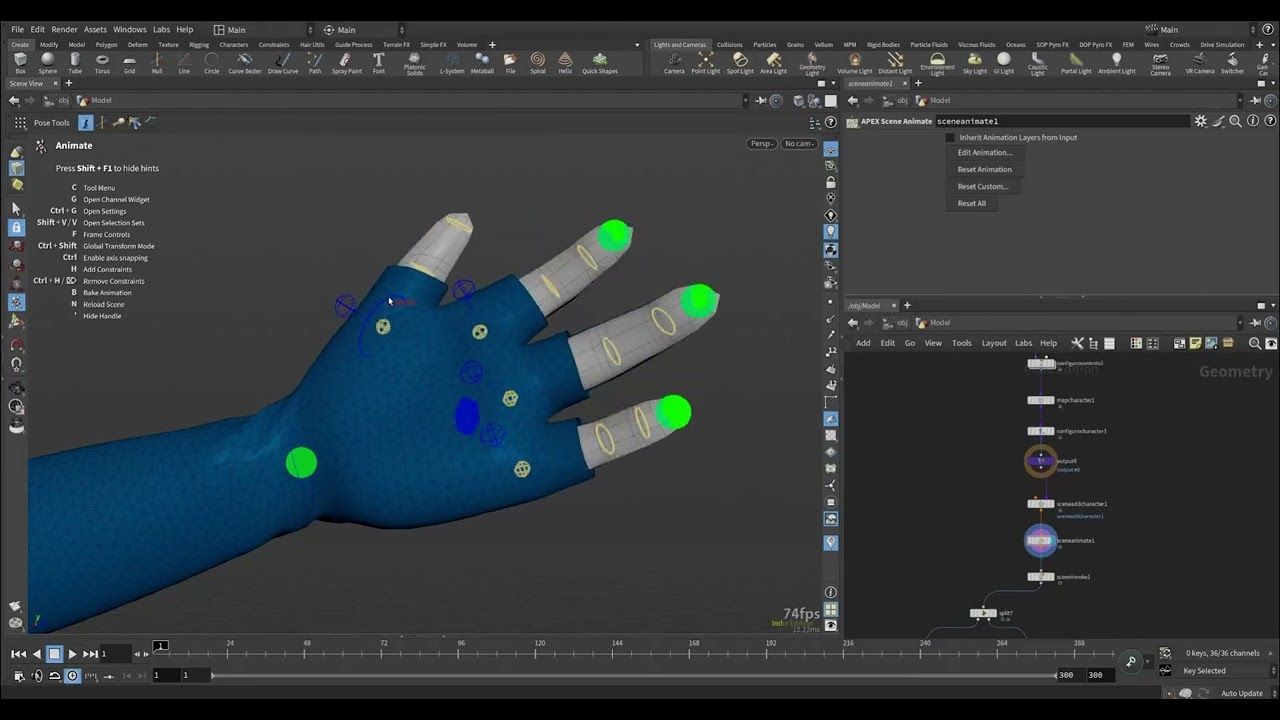
Task: Select the Torus shelf tool
Action: click(102, 63)
